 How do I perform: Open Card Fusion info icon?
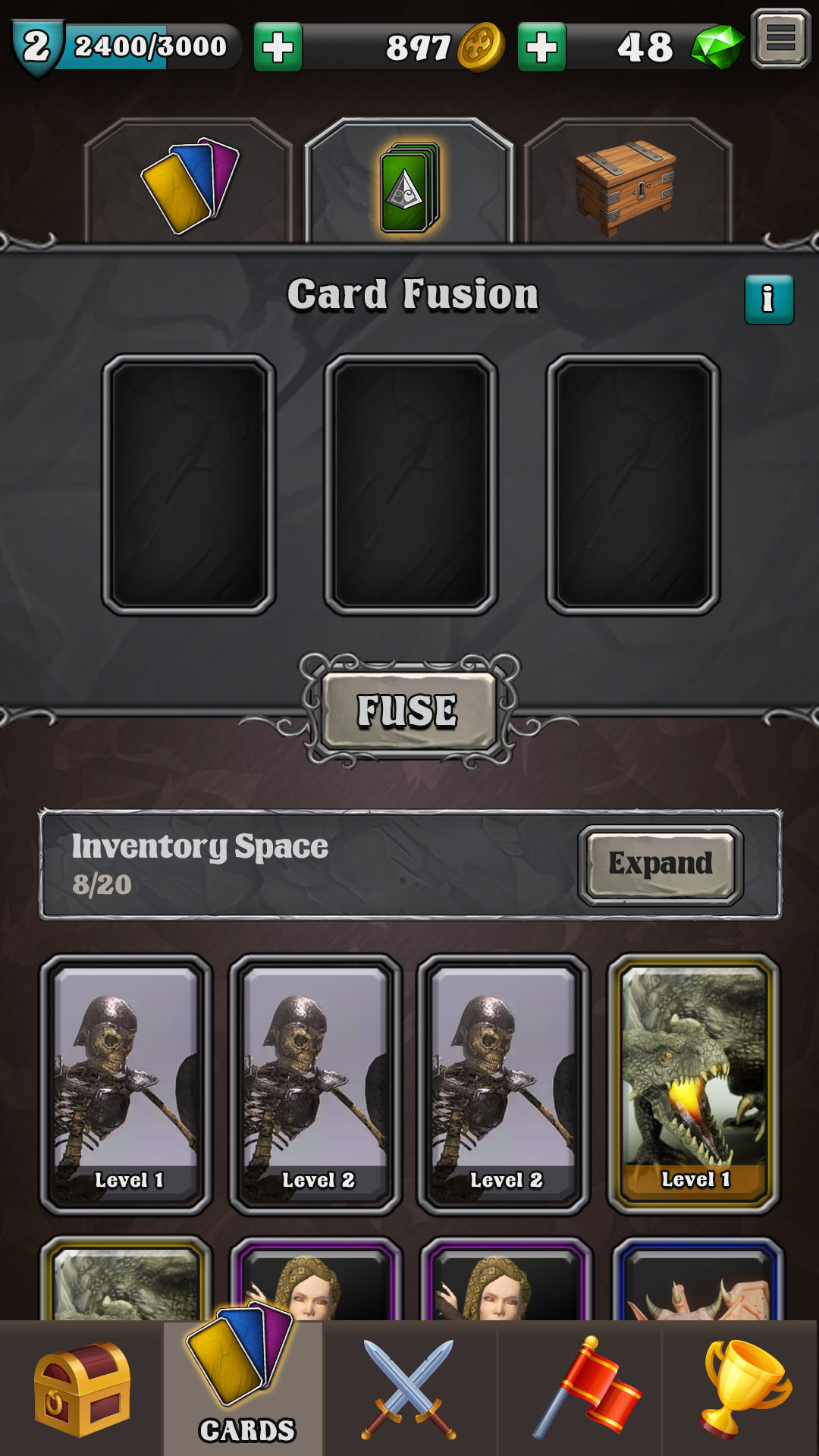pos(769,300)
